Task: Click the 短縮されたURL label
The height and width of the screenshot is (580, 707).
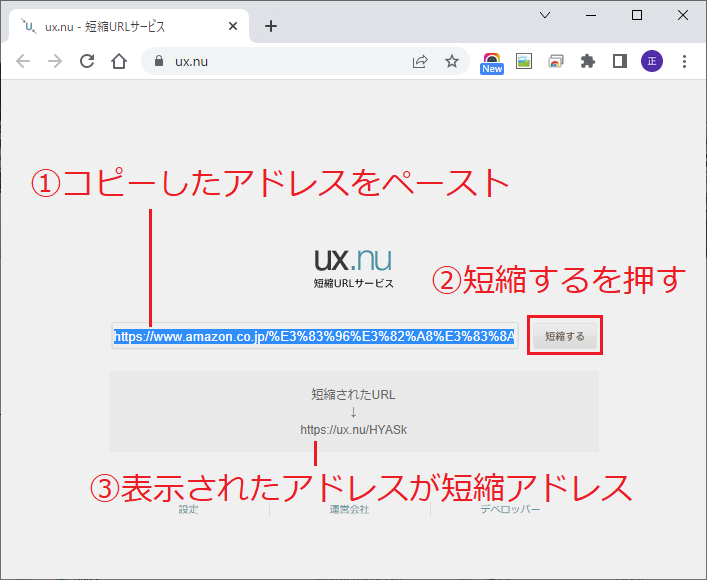Action: 354,395
